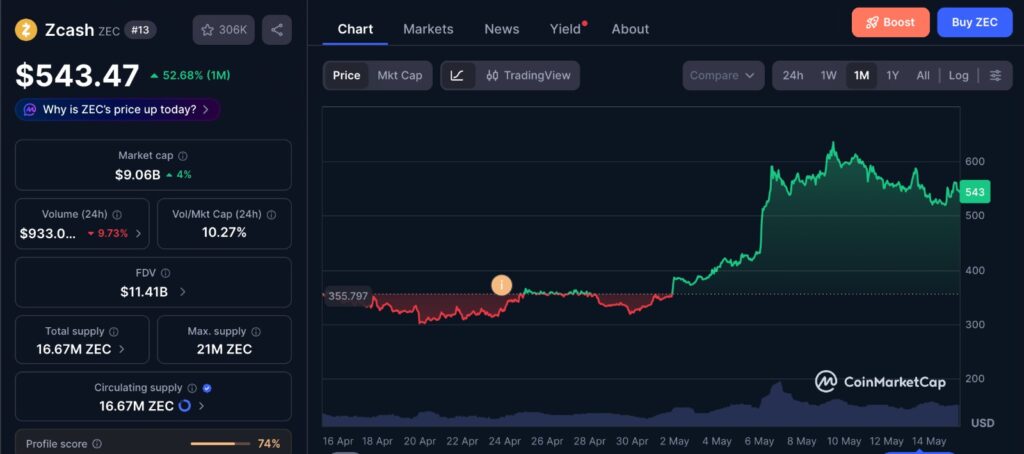Set chart range to 1M

(861, 75)
